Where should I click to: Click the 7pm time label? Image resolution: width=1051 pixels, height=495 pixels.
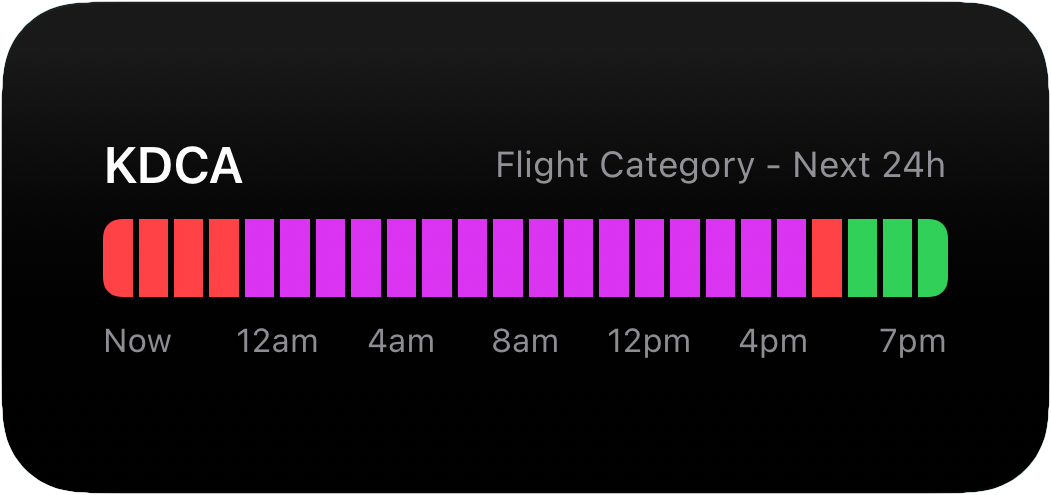(x=913, y=341)
